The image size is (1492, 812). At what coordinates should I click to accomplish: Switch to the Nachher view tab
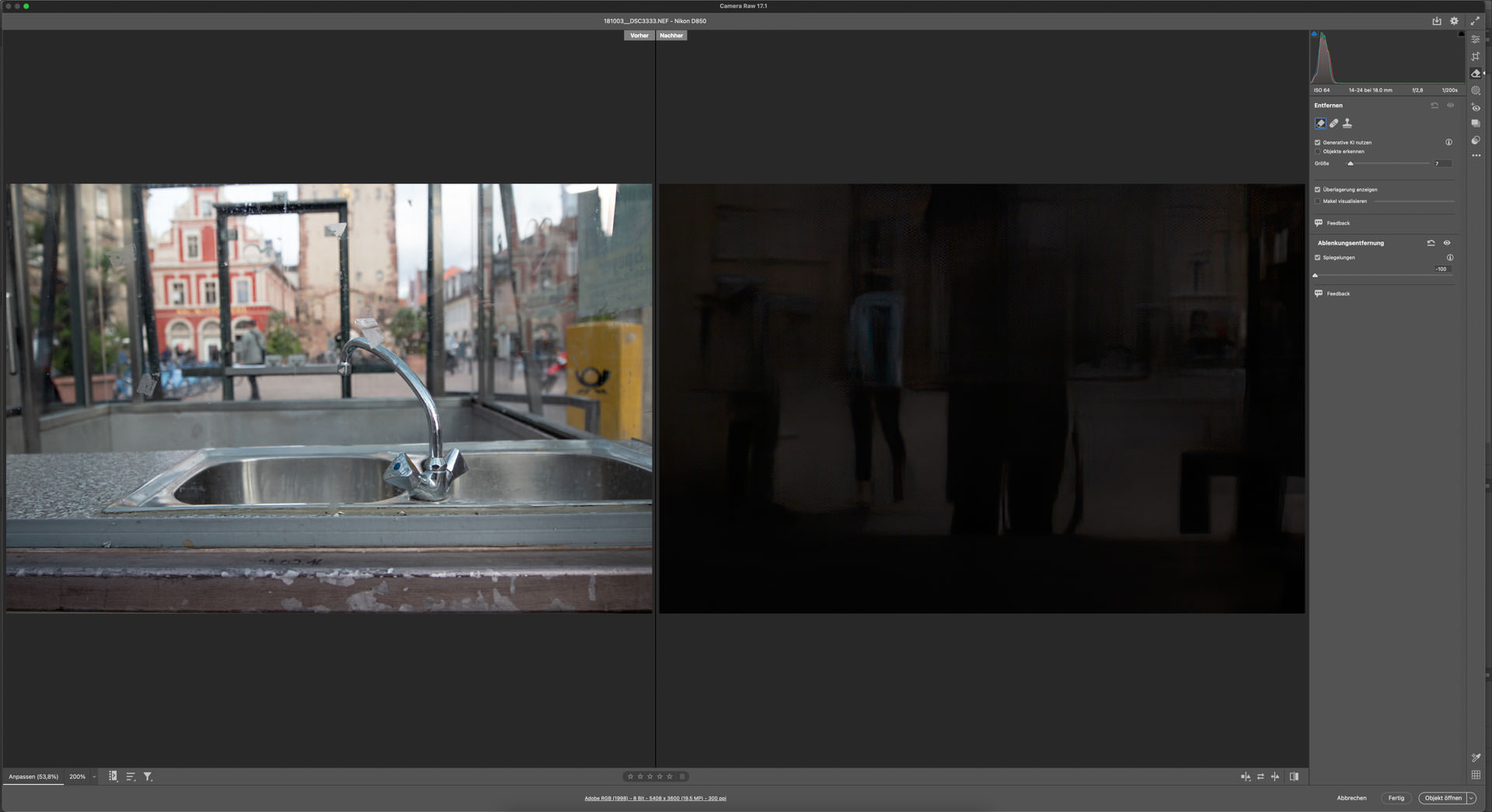click(671, 35)
